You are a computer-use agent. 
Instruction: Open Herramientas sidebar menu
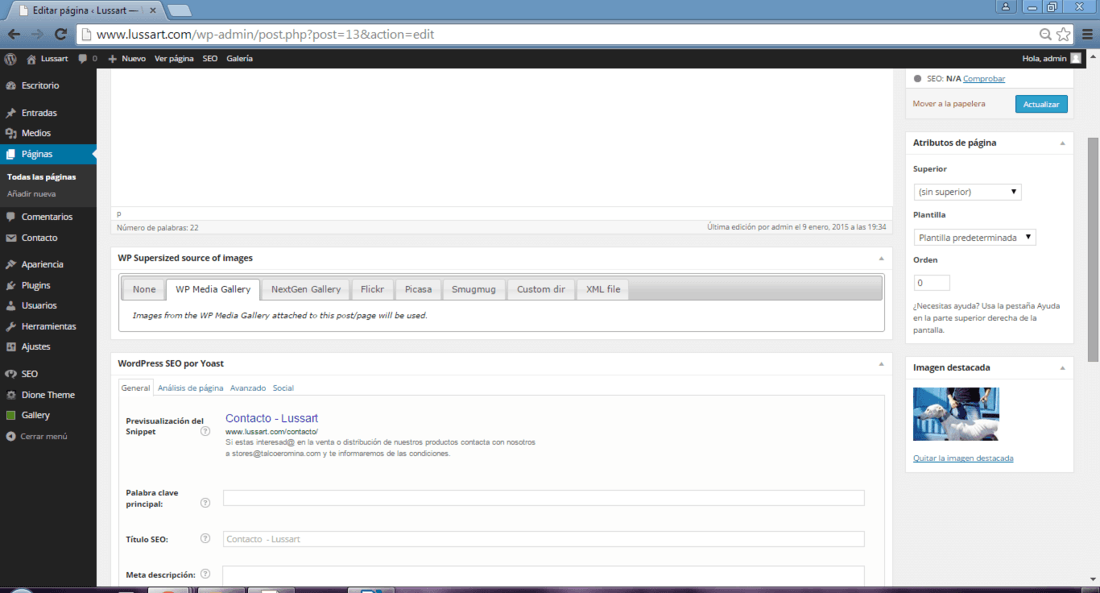point(48,326)
